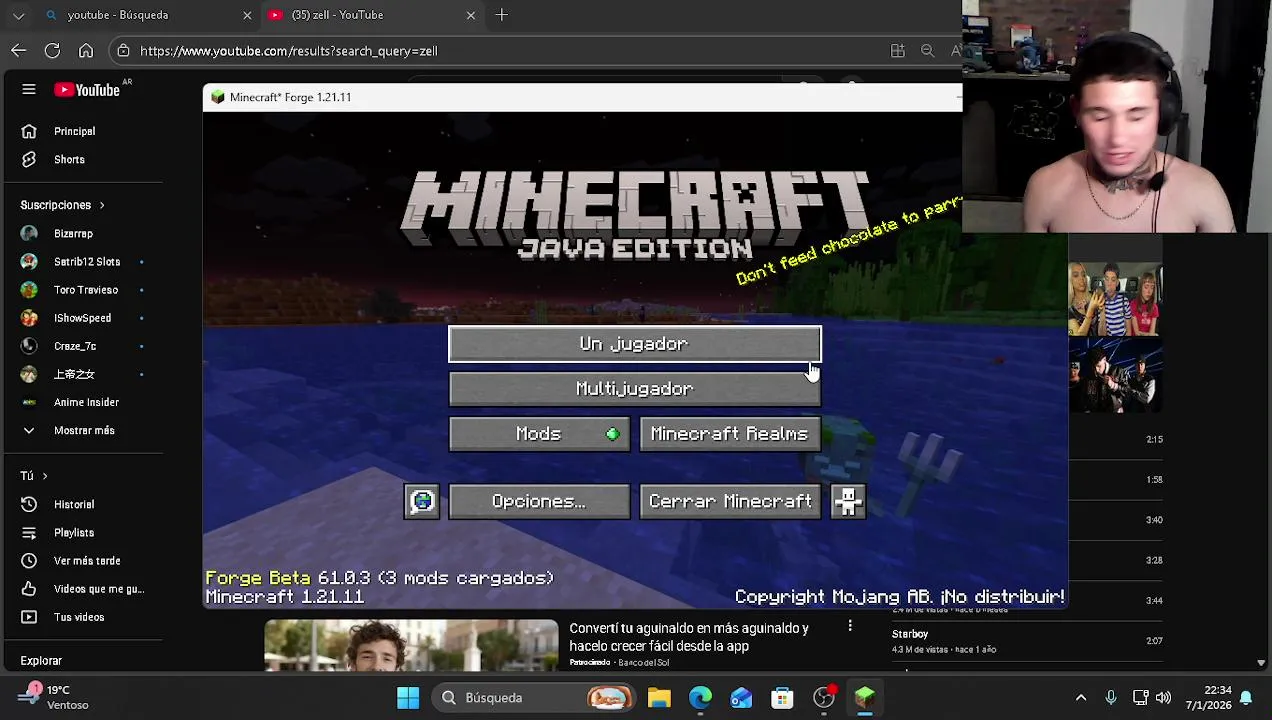Click the microphone tray icon

[1111, 698]
